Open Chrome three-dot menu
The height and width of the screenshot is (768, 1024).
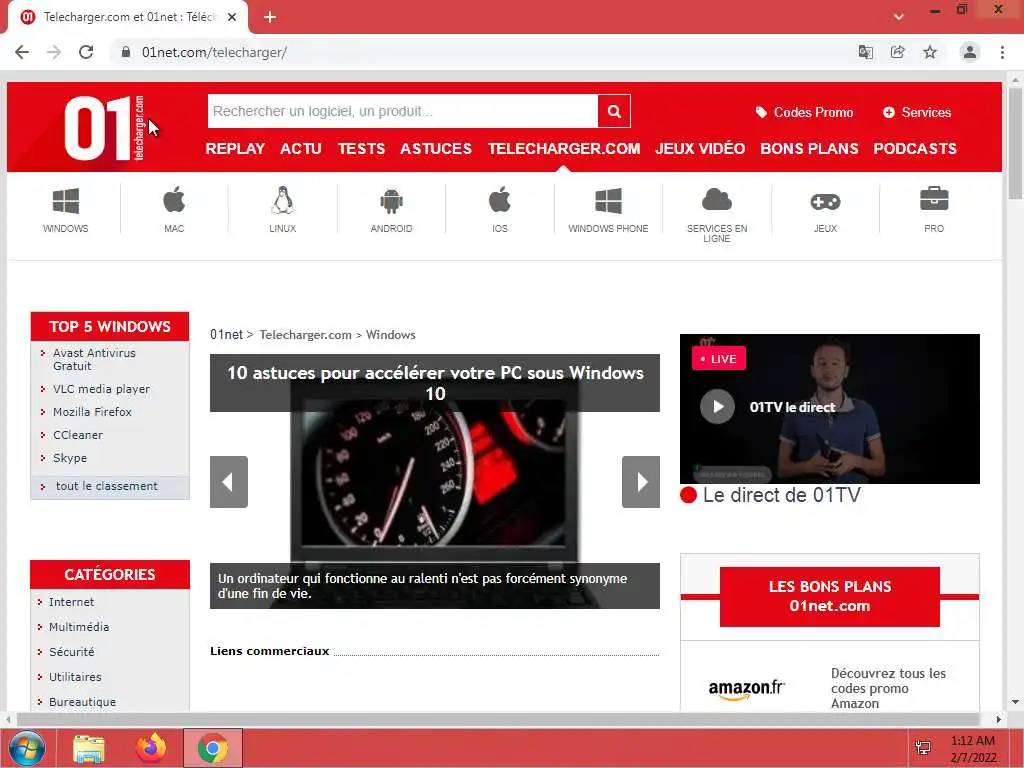pyautogui.click(x=1002, y=52)
